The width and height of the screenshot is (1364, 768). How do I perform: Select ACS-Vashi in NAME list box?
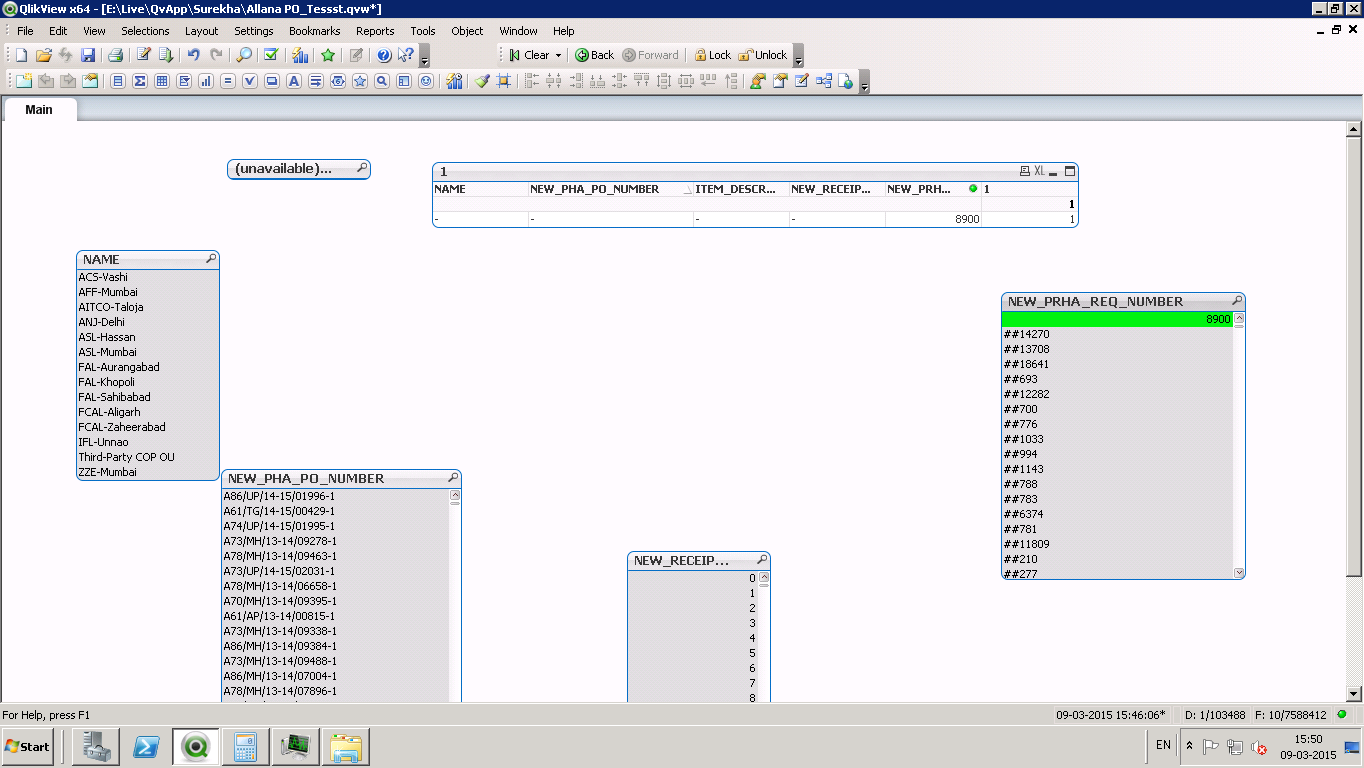click(x=103, y=277)
